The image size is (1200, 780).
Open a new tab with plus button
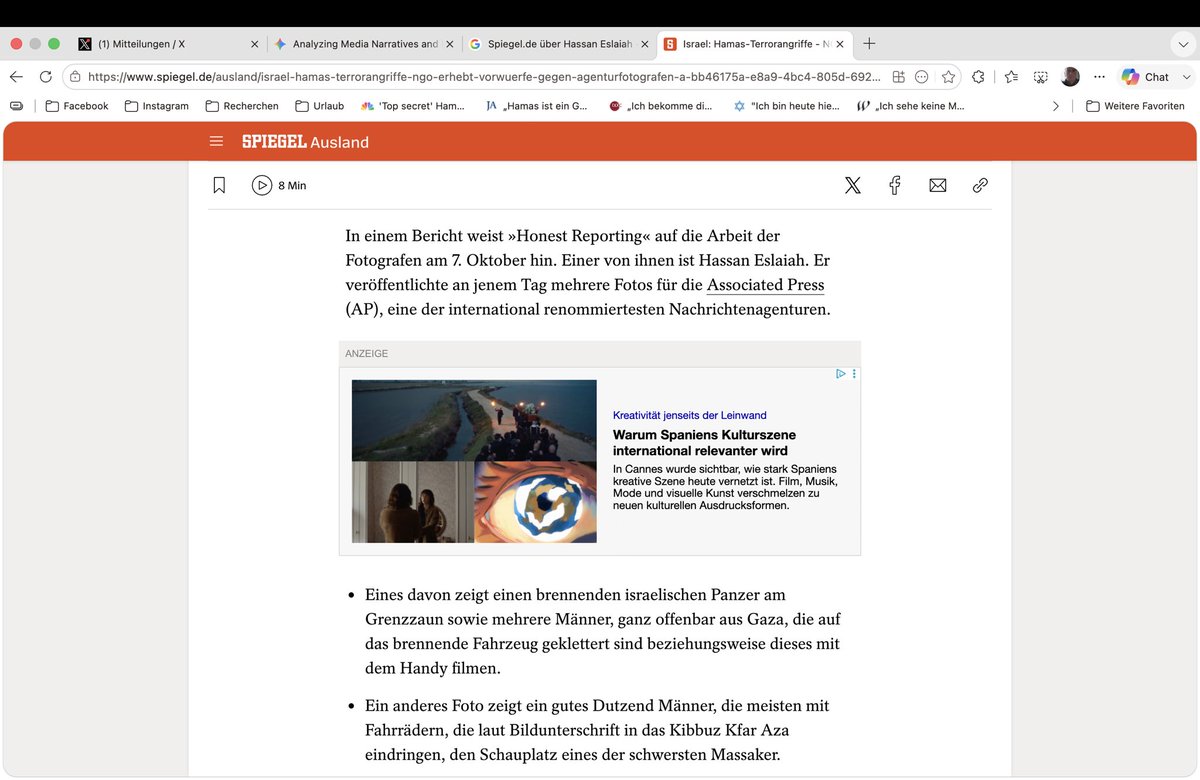click(x=869, y=43)
